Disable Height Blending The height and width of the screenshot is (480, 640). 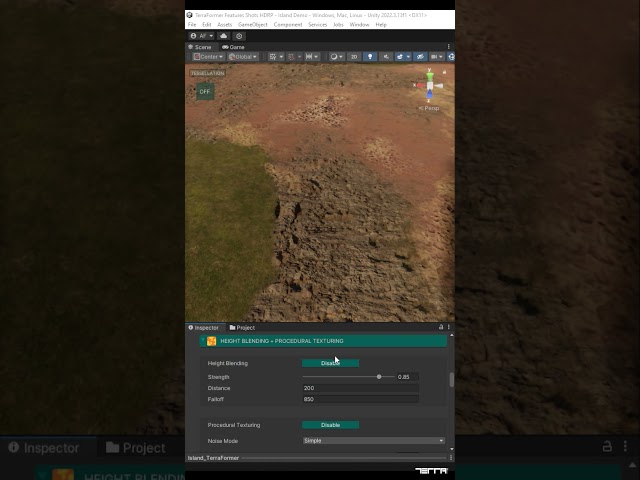click(330, 363)
